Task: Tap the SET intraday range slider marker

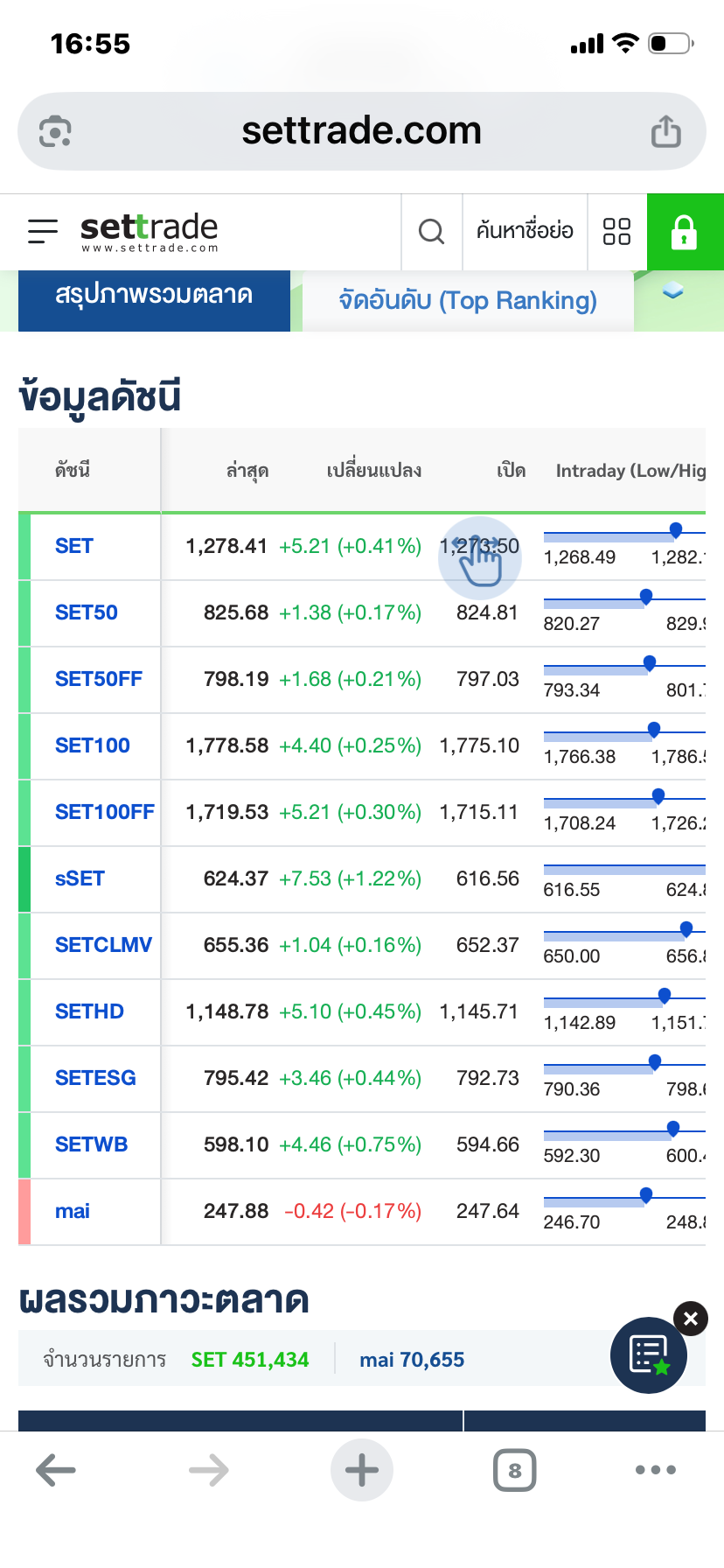Action: (x=675, y=529)
